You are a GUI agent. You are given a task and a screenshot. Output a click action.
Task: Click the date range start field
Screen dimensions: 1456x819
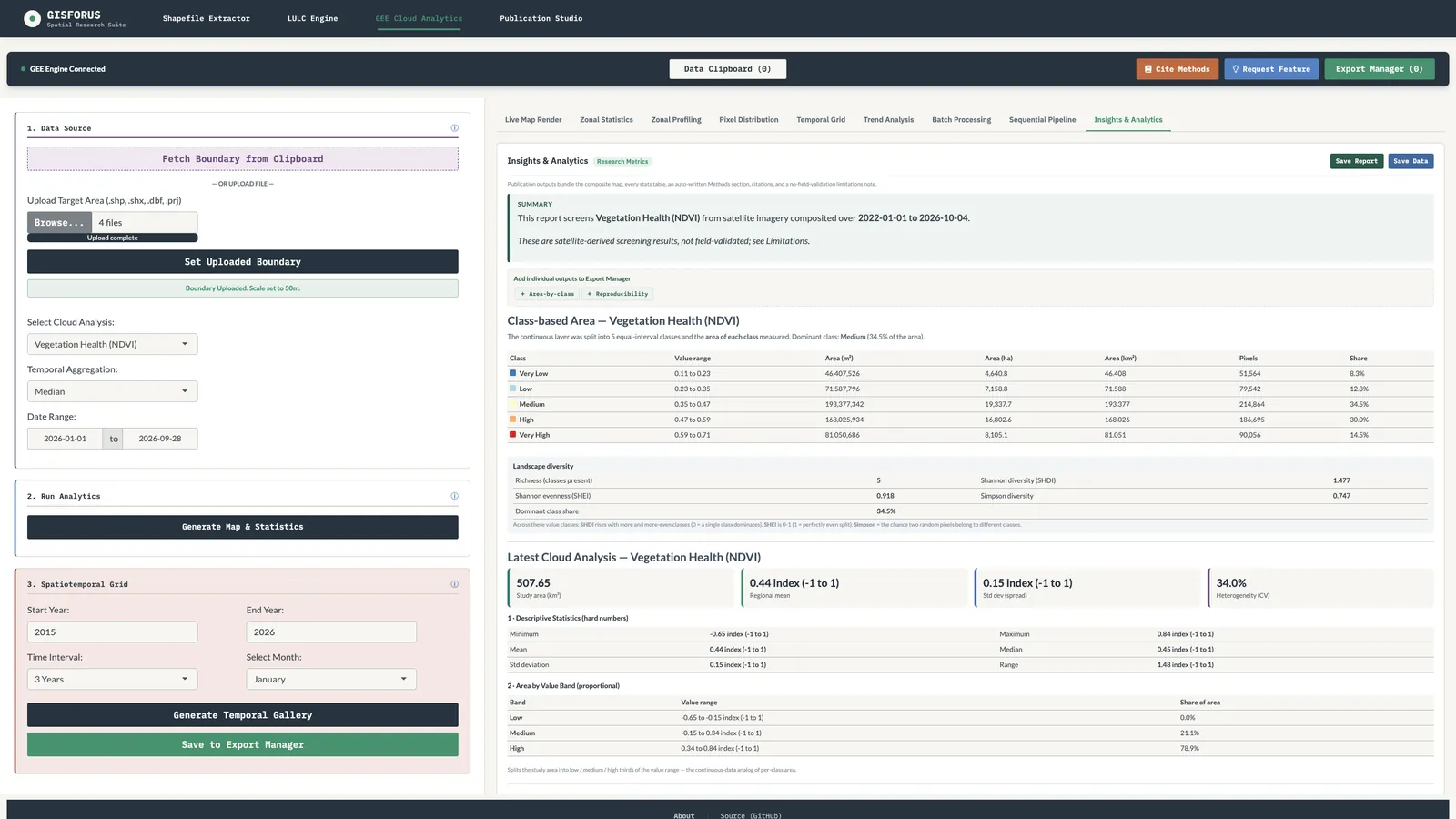(x=66, y=439)
